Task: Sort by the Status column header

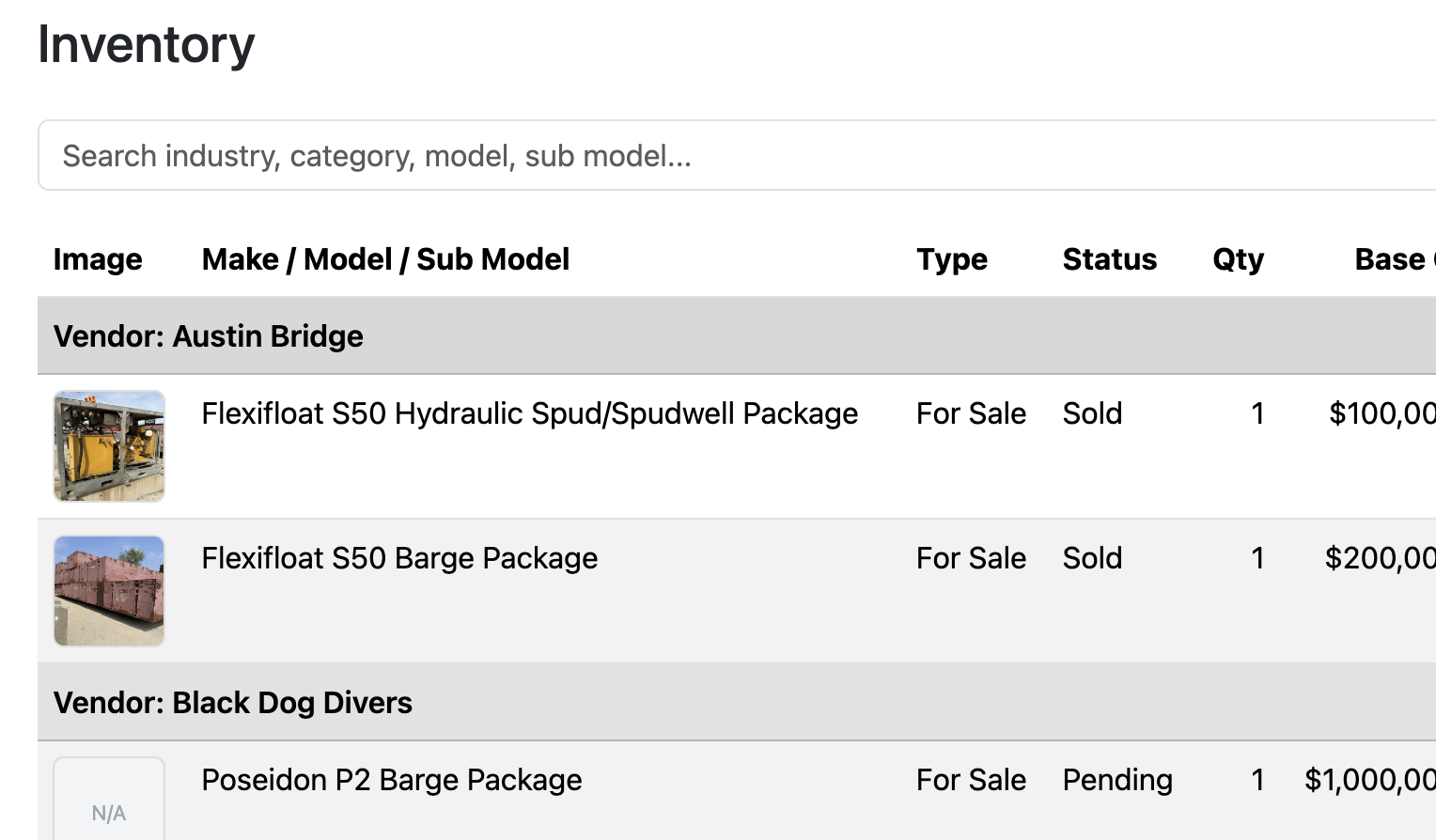Action: [1109, 259]
